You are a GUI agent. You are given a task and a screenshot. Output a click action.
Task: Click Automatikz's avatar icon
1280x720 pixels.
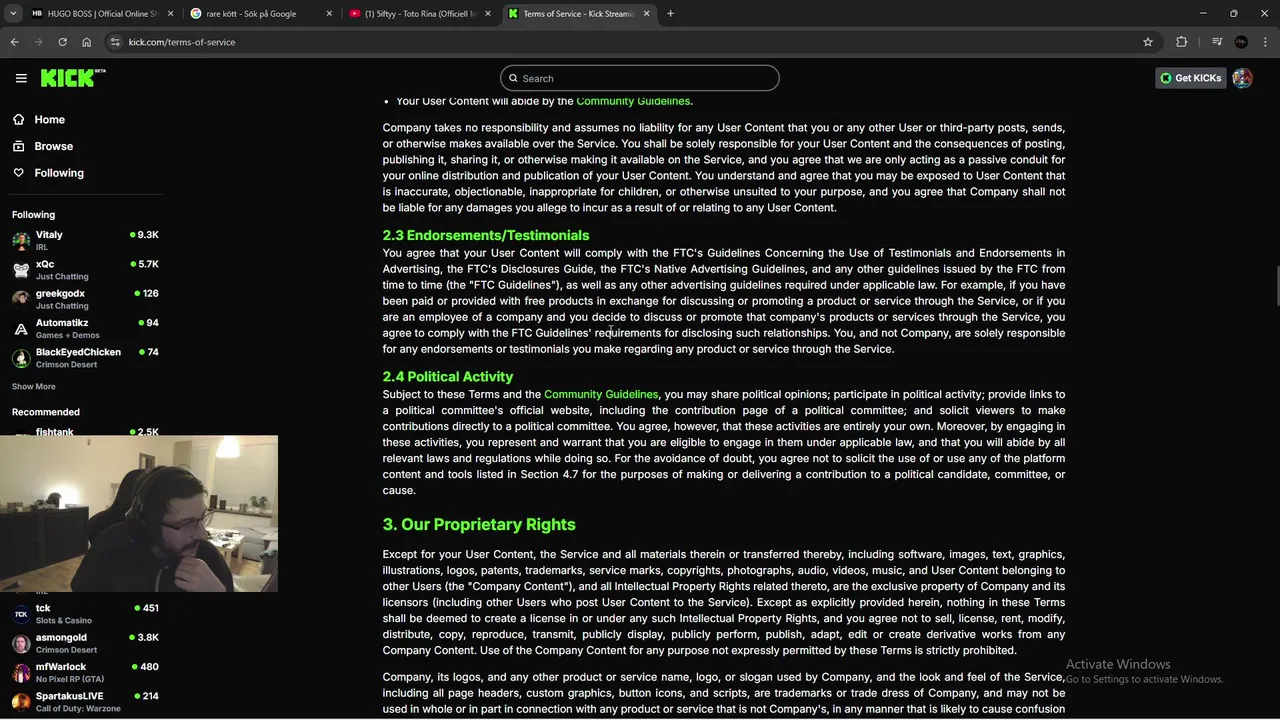pyautogui.click(x=21, y=328)
